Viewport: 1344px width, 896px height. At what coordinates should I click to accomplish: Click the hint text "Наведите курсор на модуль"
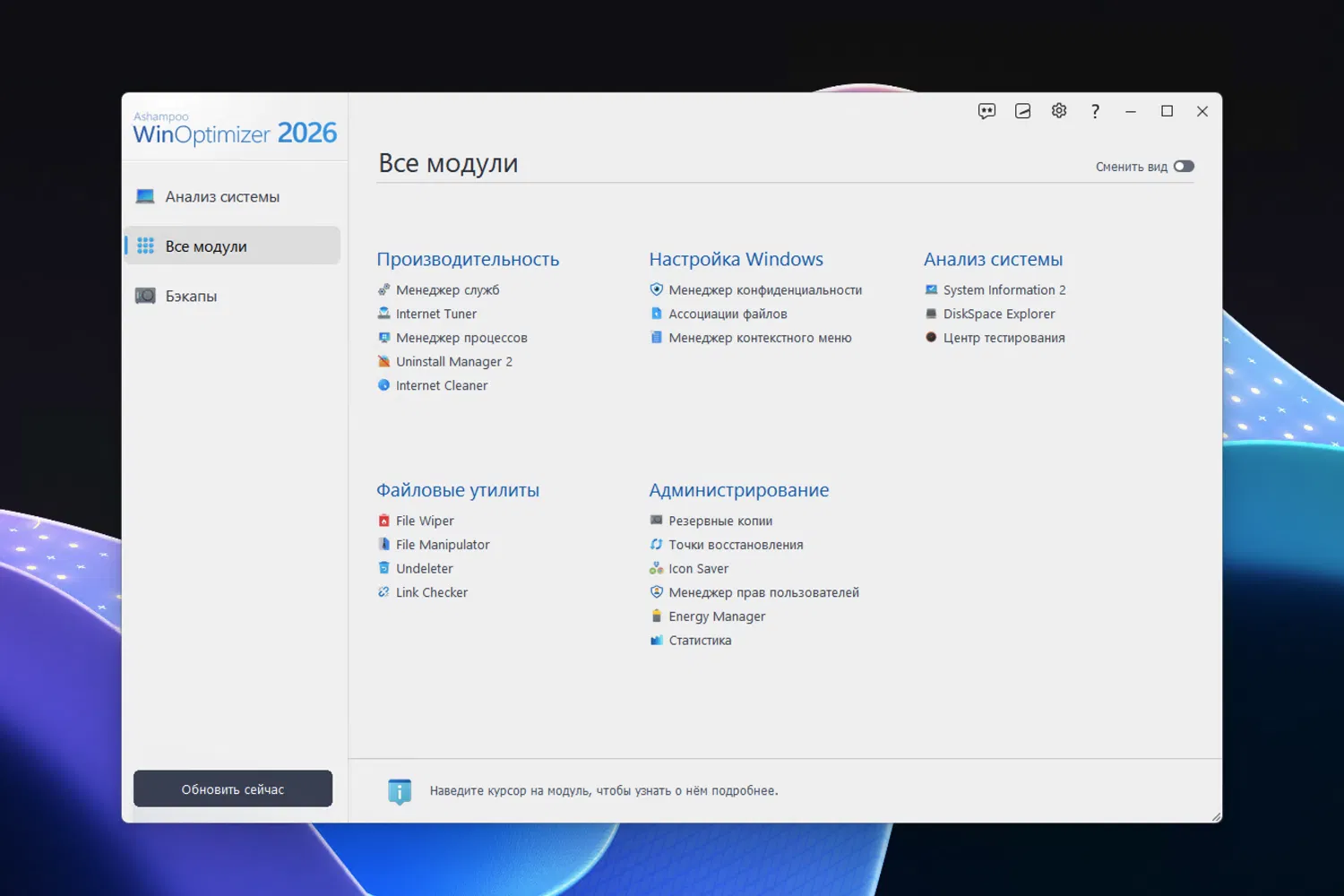pyautogui.click(x=511, y=790)
